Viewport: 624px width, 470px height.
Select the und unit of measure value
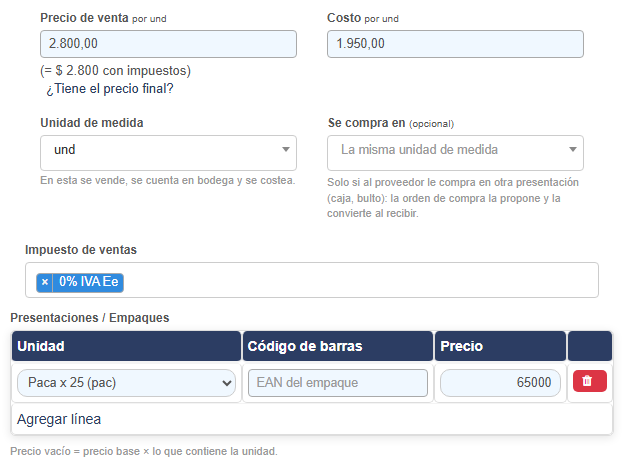pos(64,150)
